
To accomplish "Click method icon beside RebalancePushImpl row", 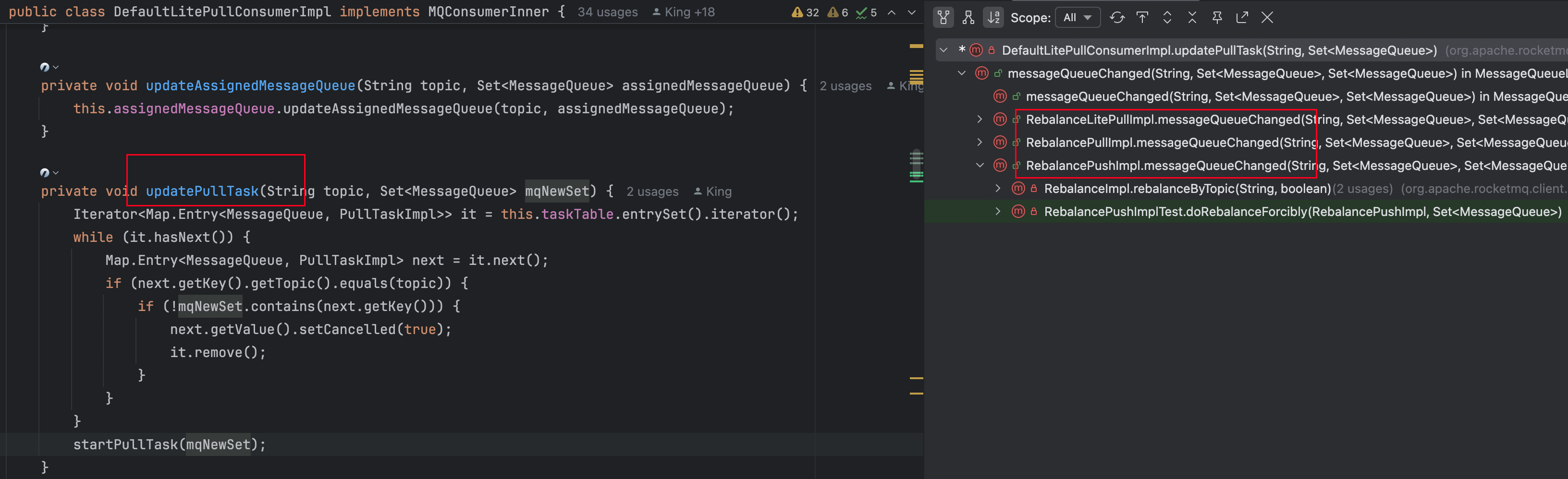I will tap(1000, 165).
